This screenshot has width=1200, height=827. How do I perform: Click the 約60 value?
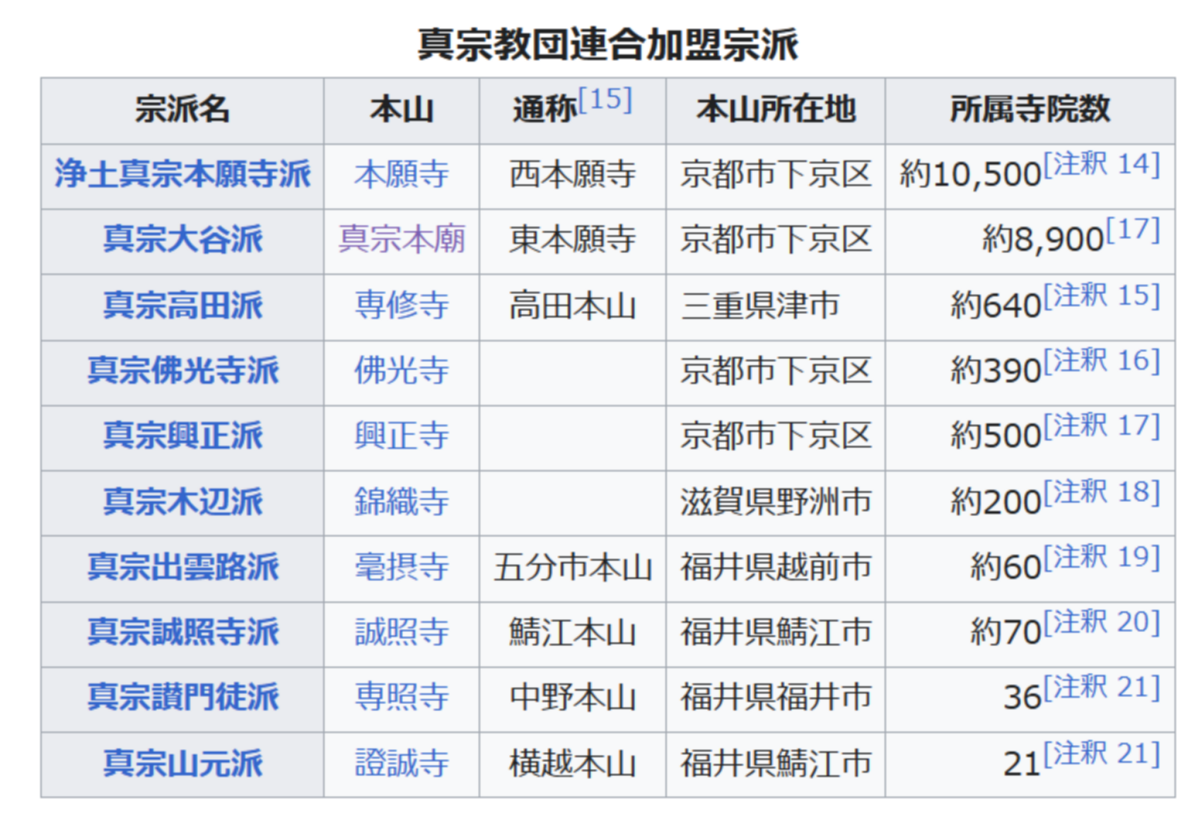(1006, 567)
